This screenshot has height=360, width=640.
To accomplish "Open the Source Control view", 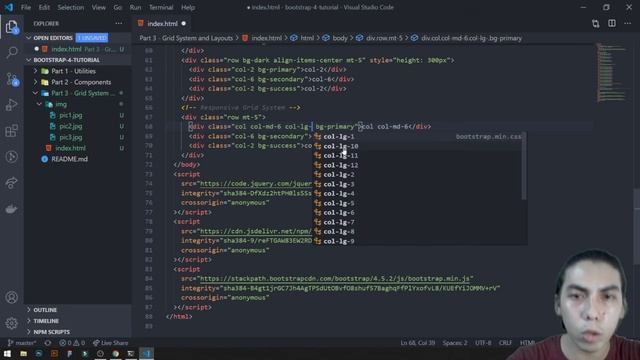I will click(x=12, y=78).
